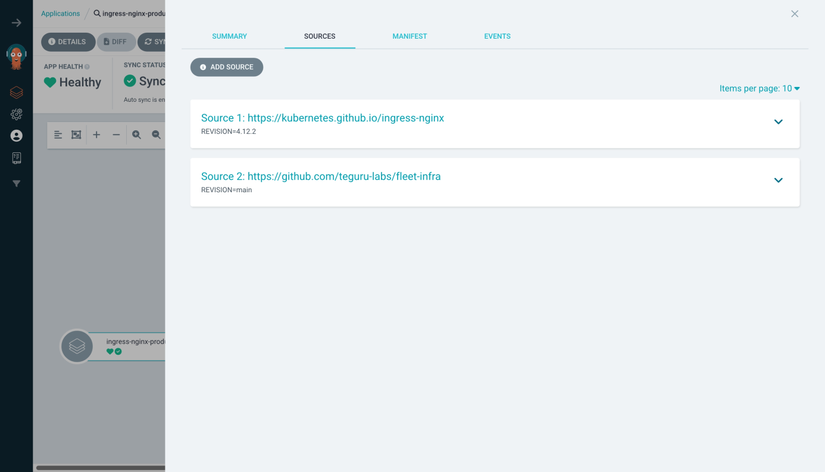The height and width of the screenshot is (472, 825).
Task: Open the Events tab
Action: 497,36
